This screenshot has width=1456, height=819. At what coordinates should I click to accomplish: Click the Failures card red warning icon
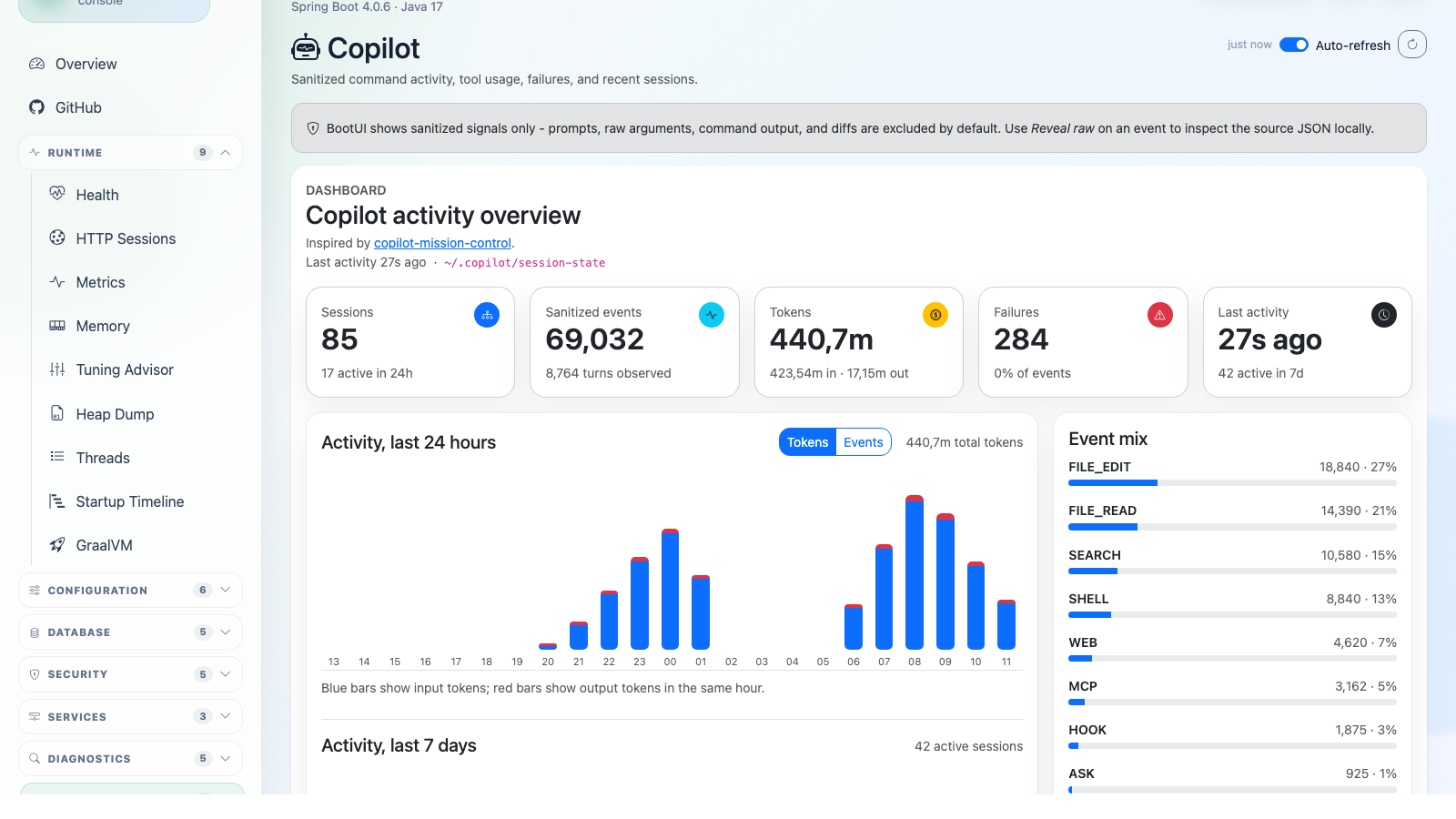tap(1160, 315)
